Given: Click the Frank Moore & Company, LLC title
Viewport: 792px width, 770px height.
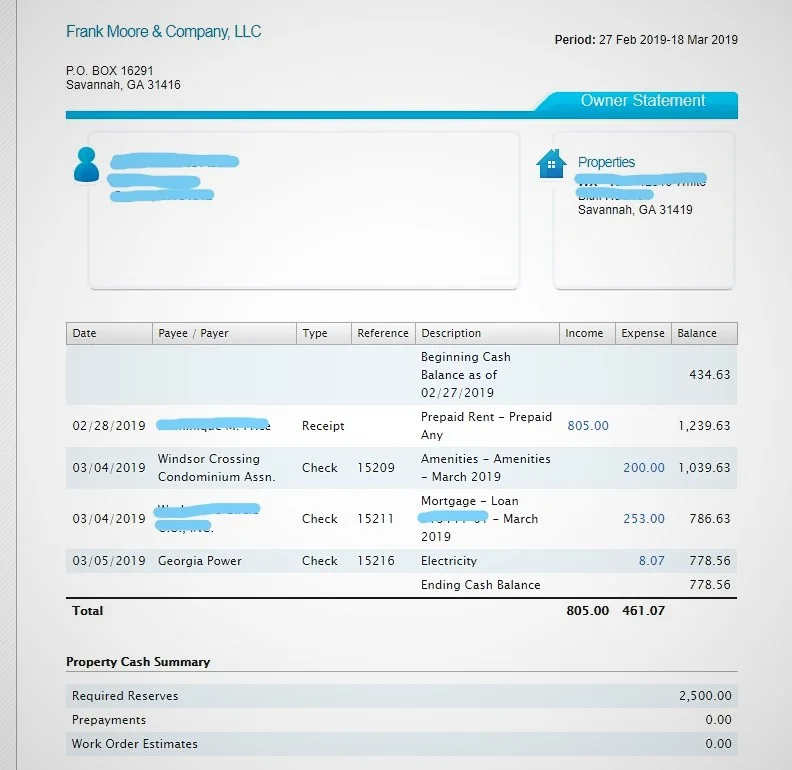Looking at the screenshot, I should tap(164, 31).
